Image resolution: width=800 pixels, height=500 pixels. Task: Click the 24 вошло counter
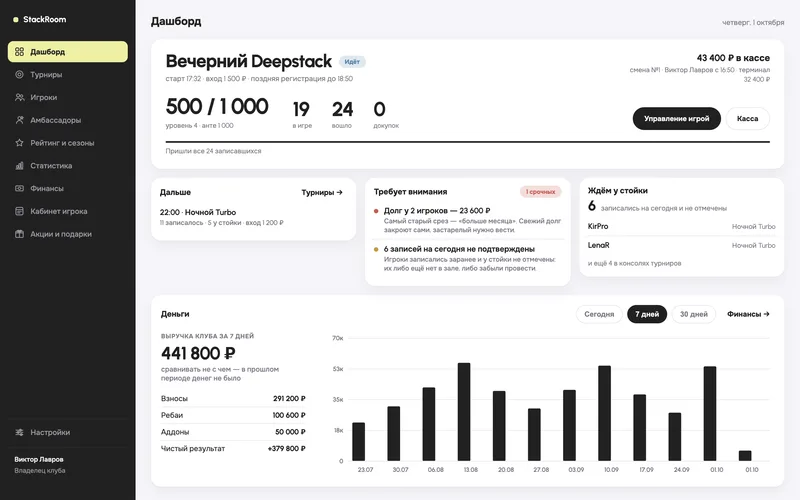[x=342, y=114]
